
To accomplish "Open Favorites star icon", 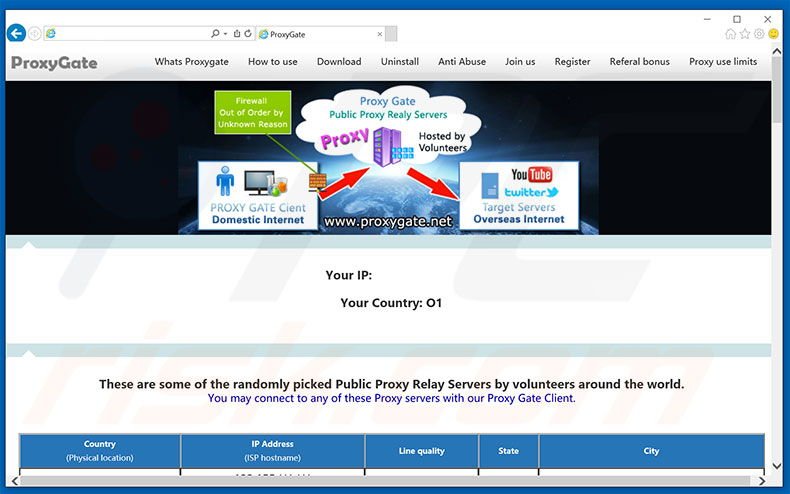I will (745, 34).
